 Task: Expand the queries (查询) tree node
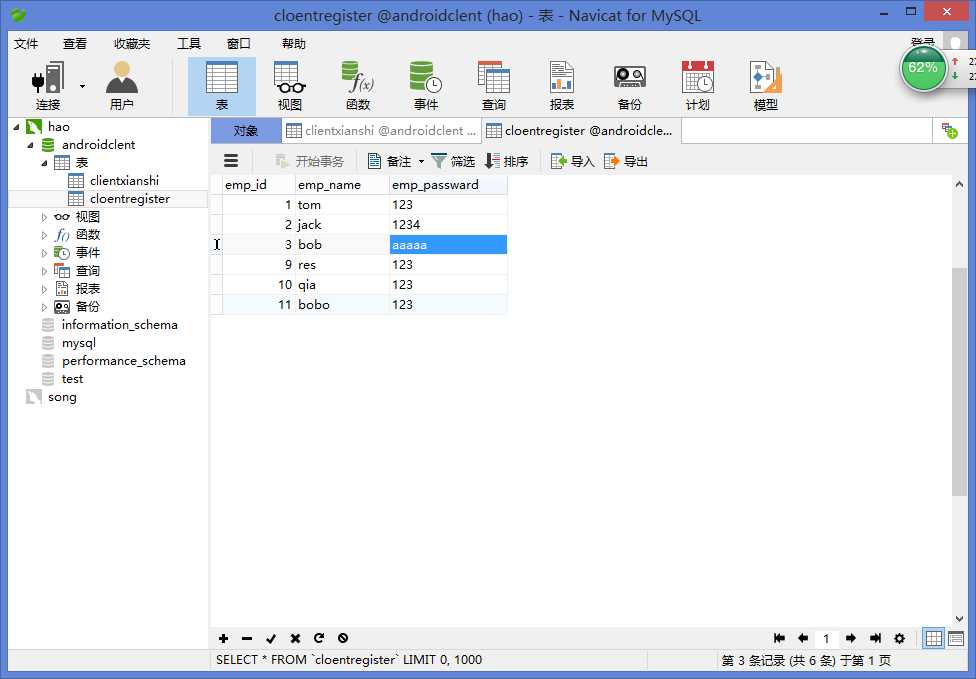tap(44, 271)
